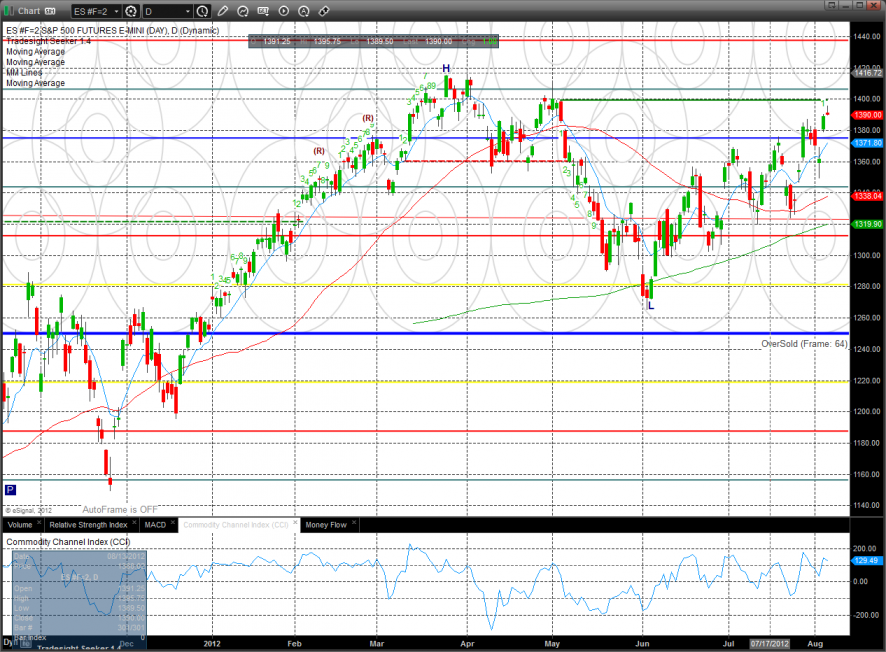The height and width of the screenshot is (652, 886).
Task: Click the pop-out window button
Action: [831, 5]
